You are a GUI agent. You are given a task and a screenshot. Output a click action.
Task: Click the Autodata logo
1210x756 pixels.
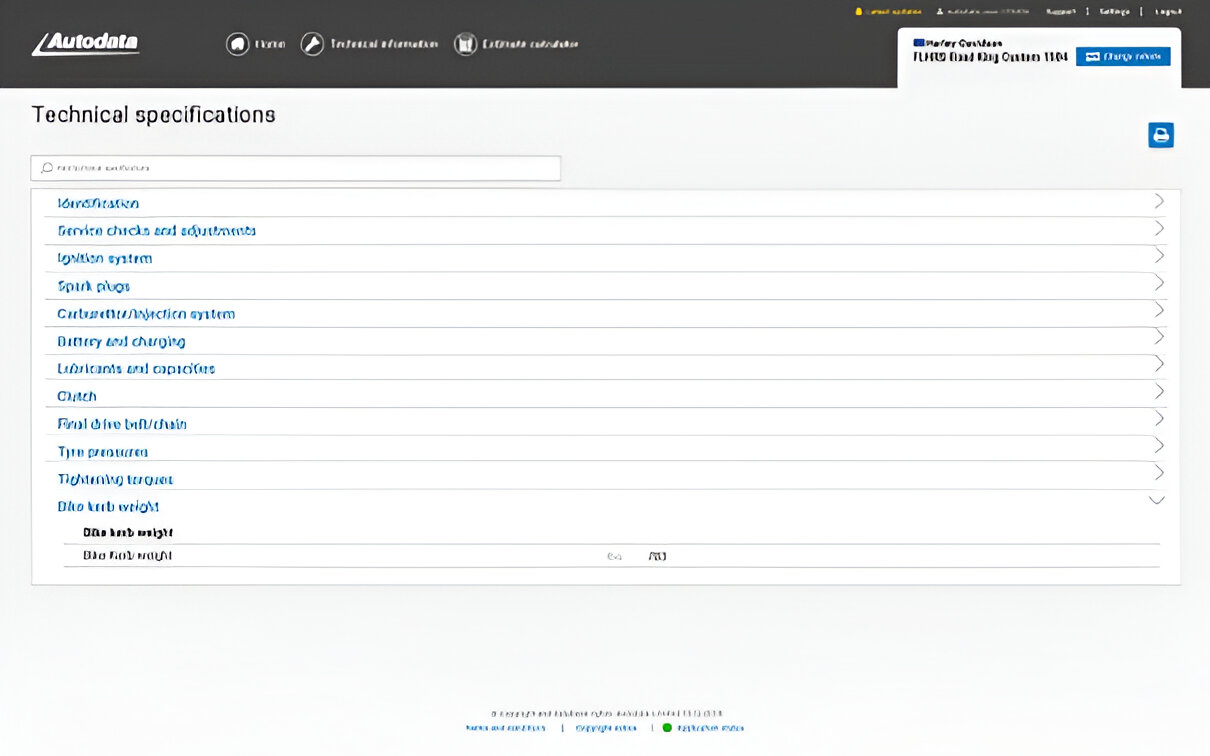(x=85, y=44)
